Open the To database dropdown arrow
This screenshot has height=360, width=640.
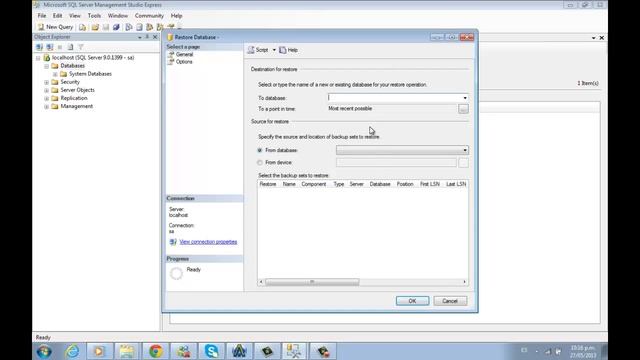pyautogui.click(x=465, y=98)
